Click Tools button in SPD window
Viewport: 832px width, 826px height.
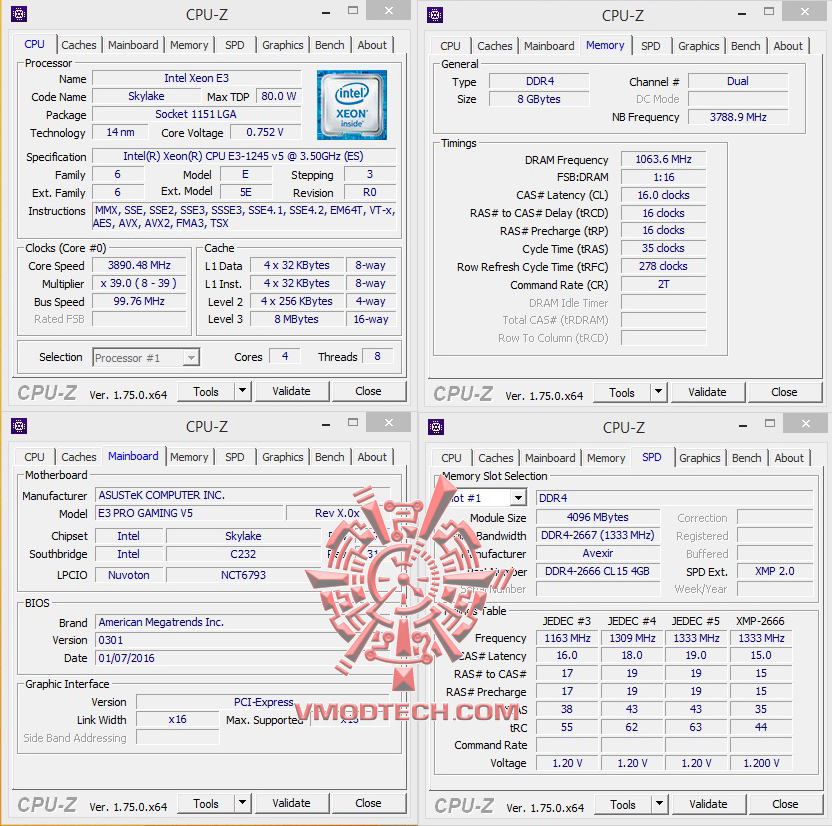pos(623,804)
